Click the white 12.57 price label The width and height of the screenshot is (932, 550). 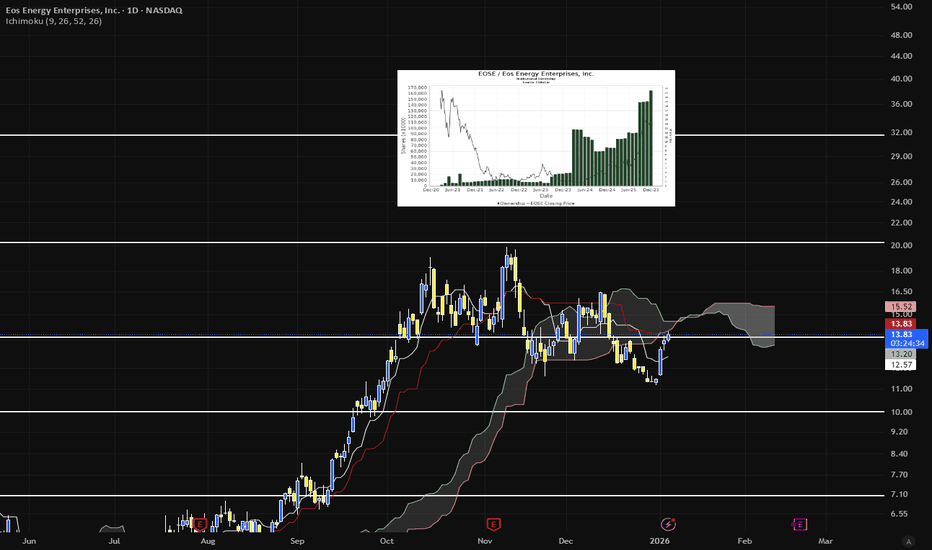tap(900, 364)
